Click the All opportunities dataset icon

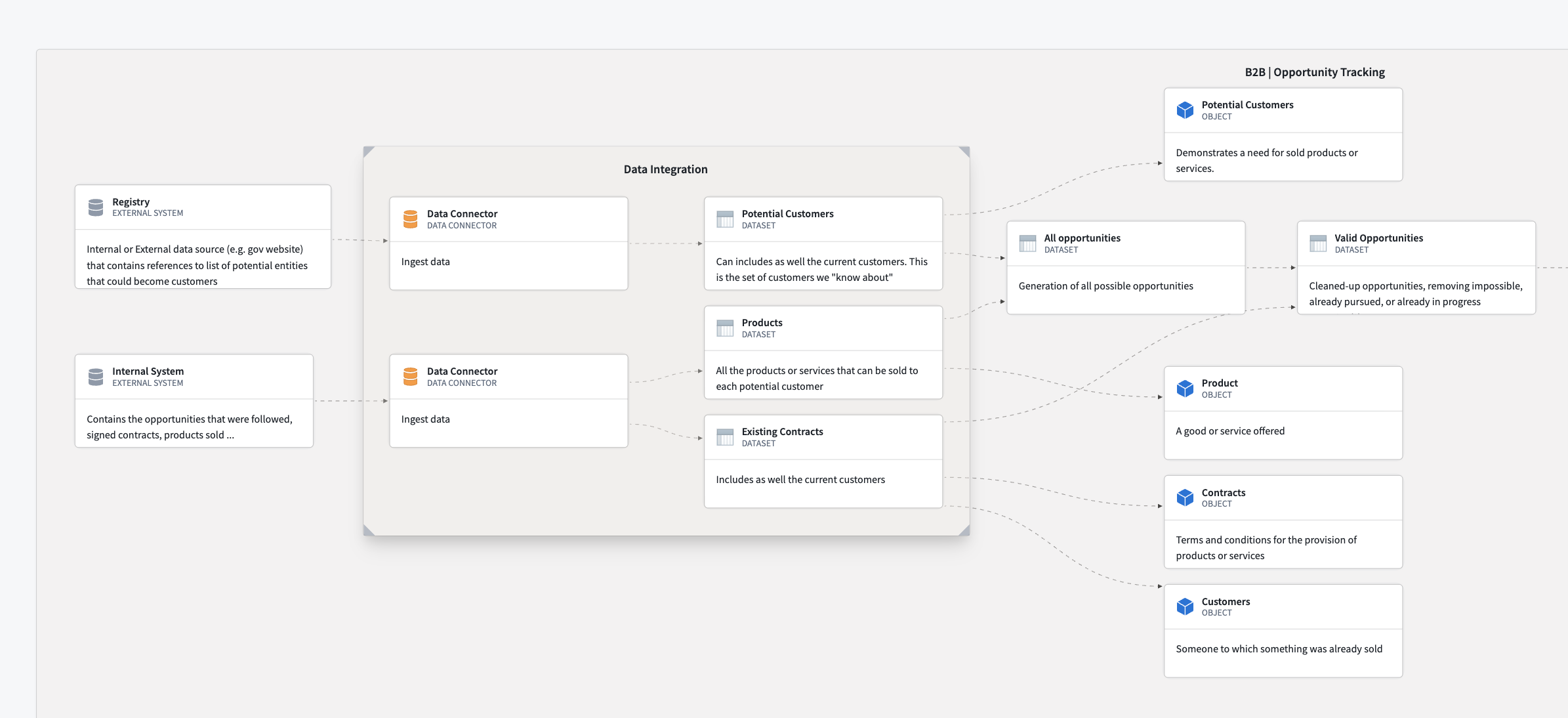(x=1027, y=243)
